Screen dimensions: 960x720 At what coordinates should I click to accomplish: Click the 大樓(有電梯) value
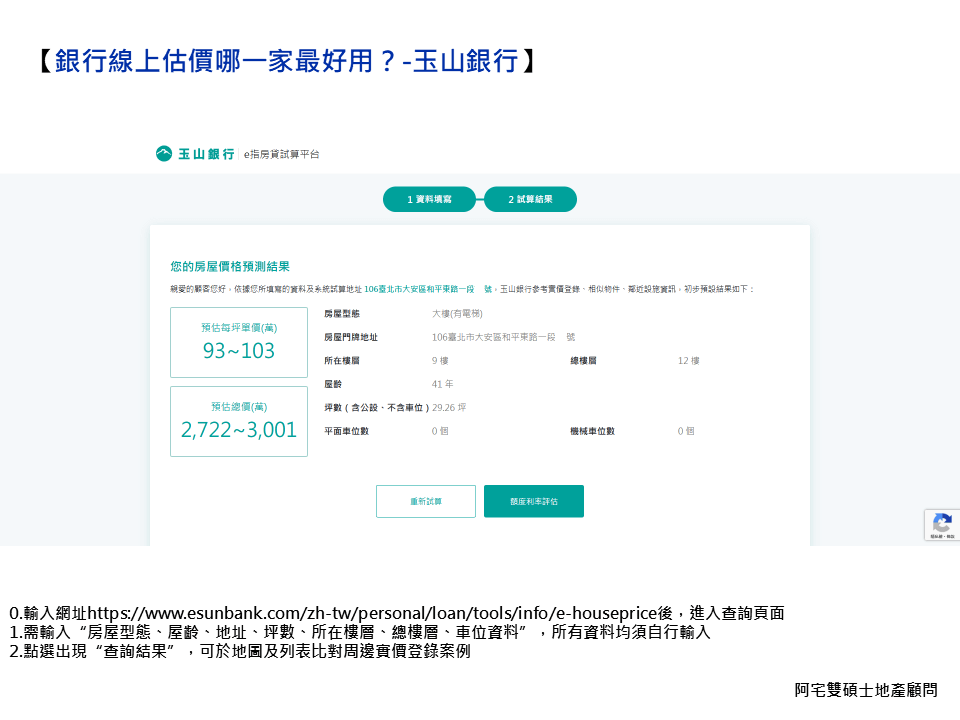coord(457,313)
